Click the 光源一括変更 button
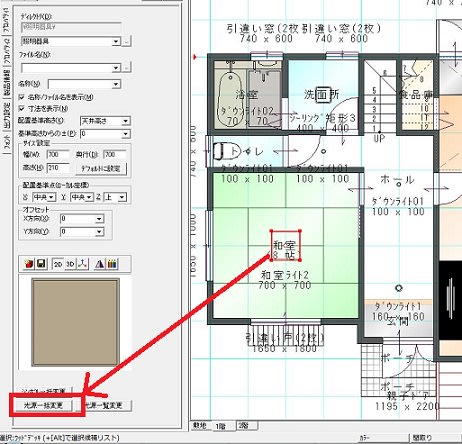This screenshot has height=444, width=462. click(x=44, y=405)
